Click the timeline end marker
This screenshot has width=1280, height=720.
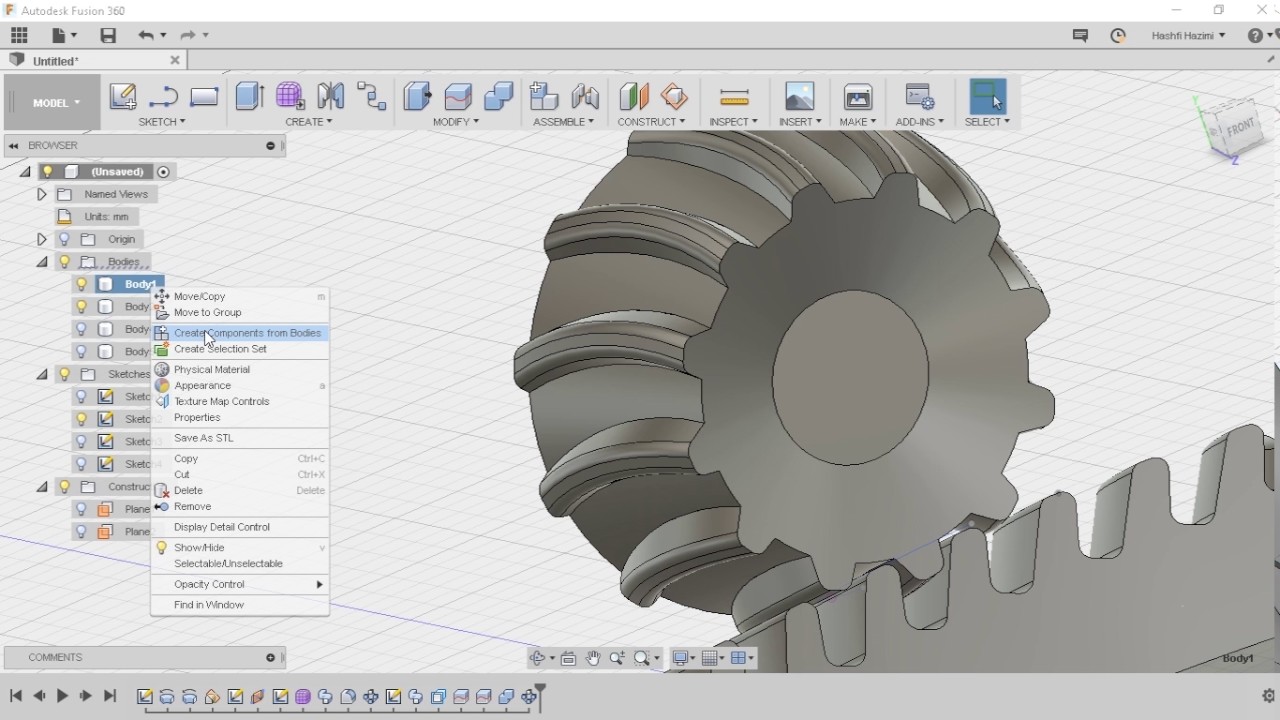point(540,697)
